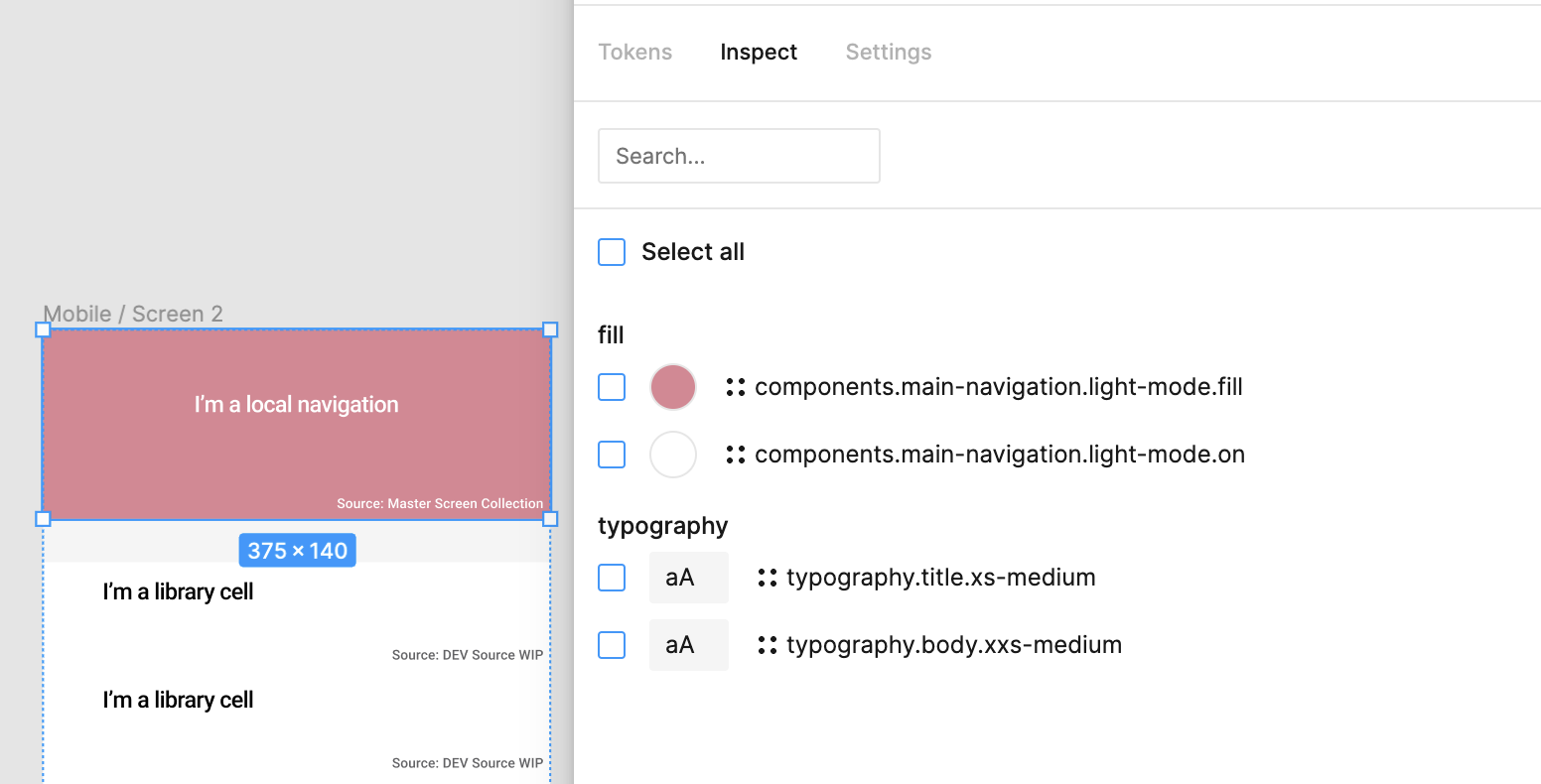This screenshot has height=784, width=1541.
Task: Click the aA typography icon for typography.title.xs-medium
Action: pos(689,577)
